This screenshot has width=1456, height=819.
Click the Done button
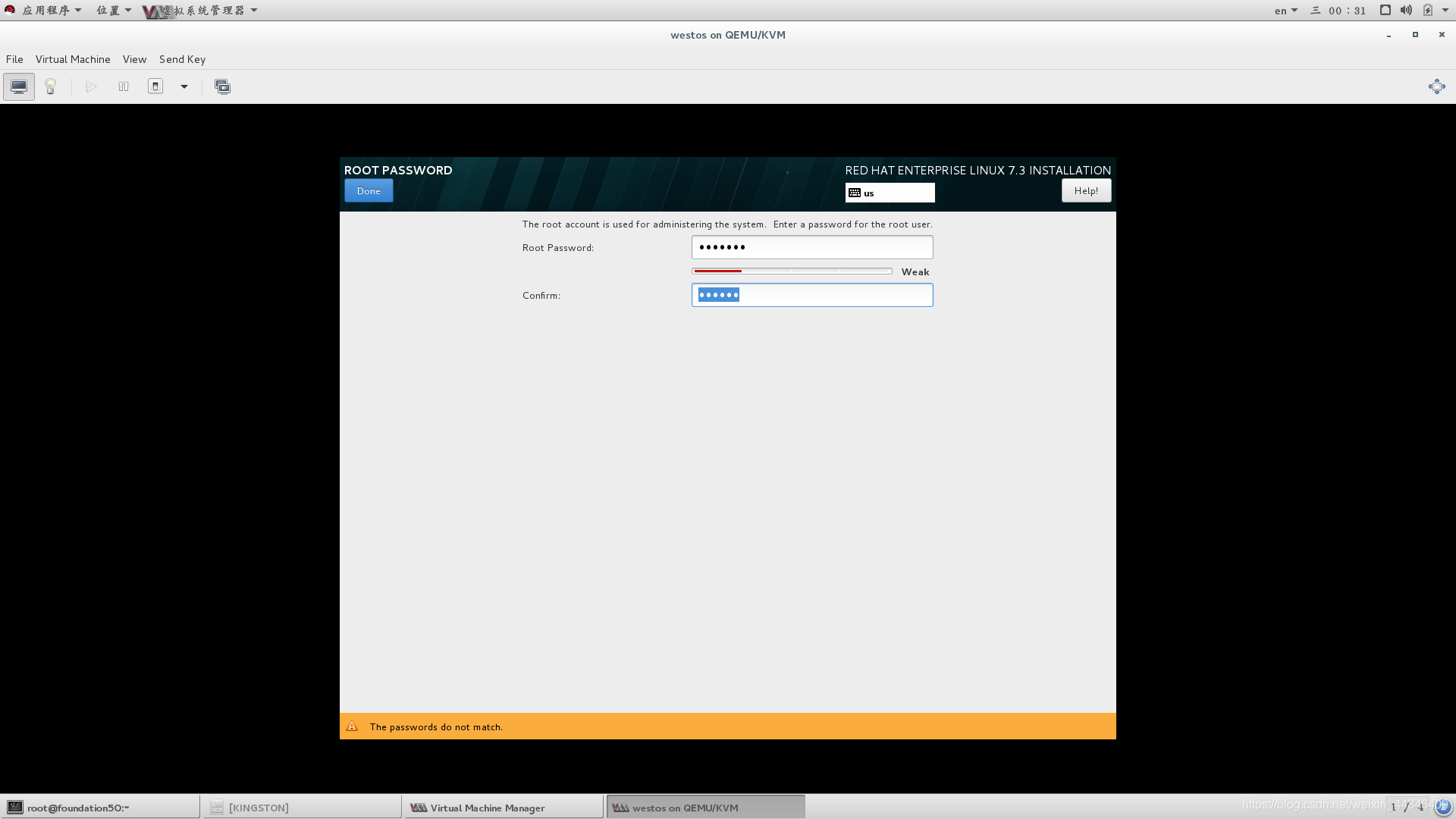pyautogui.click(x=369, y=190)
